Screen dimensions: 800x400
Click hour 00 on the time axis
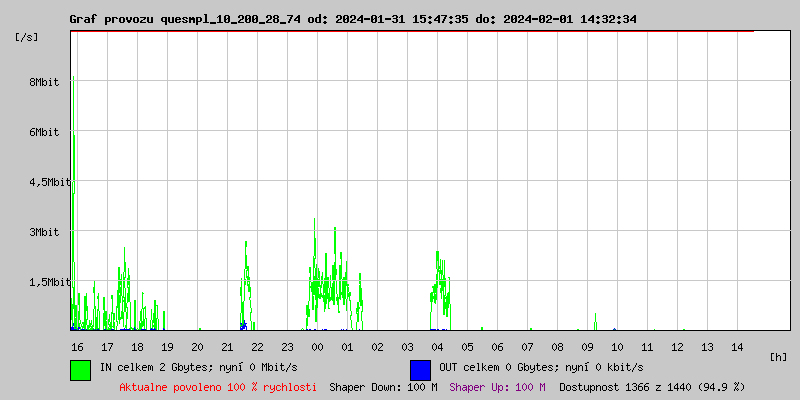317,346
